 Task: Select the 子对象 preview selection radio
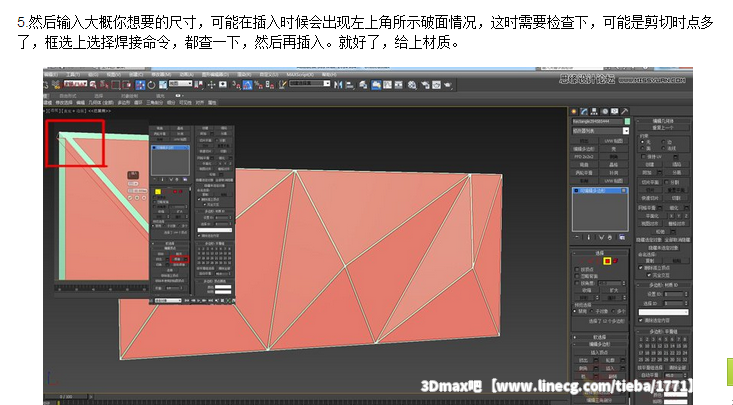593,311
